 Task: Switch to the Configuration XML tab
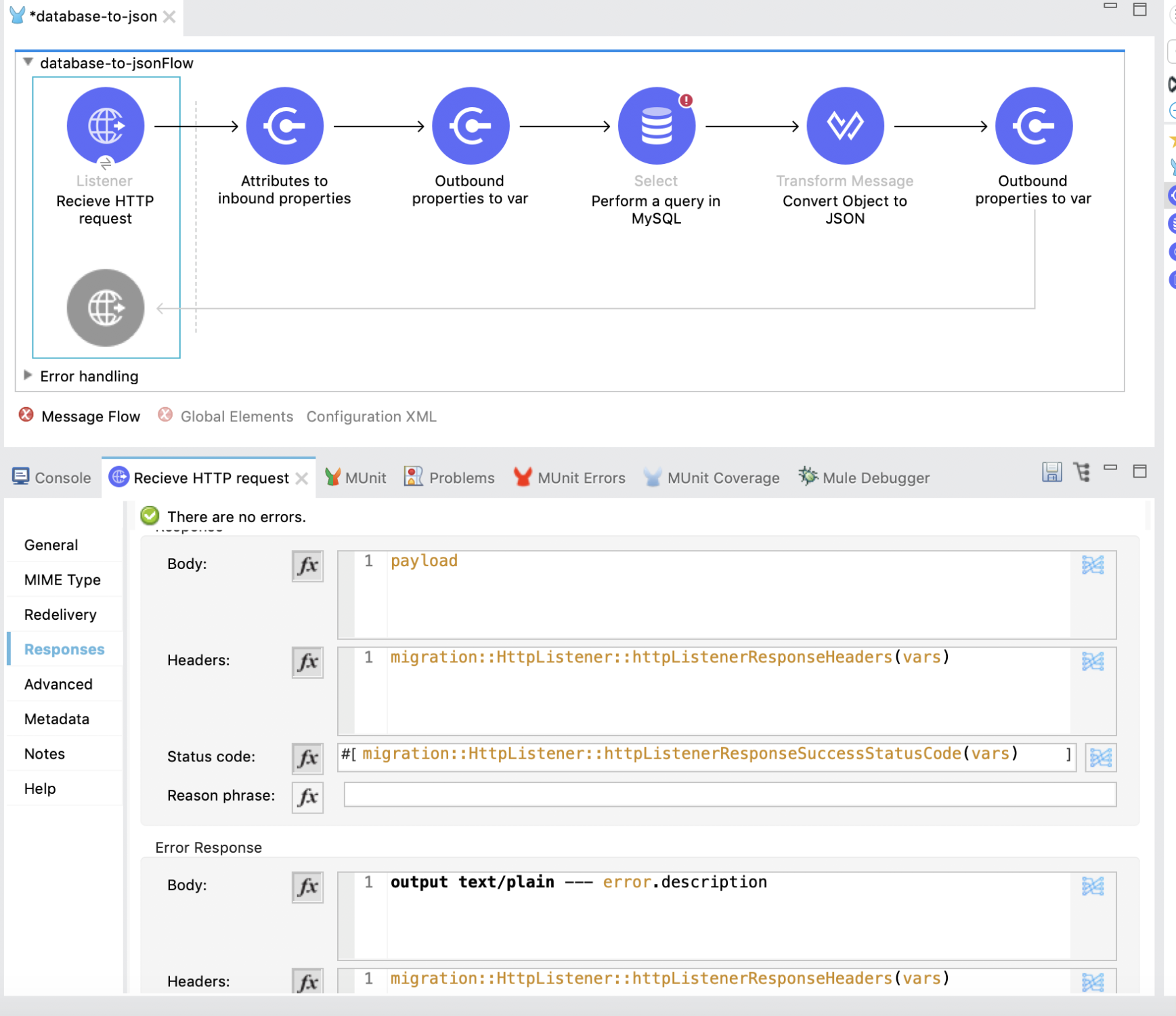(x=371, y=417)
